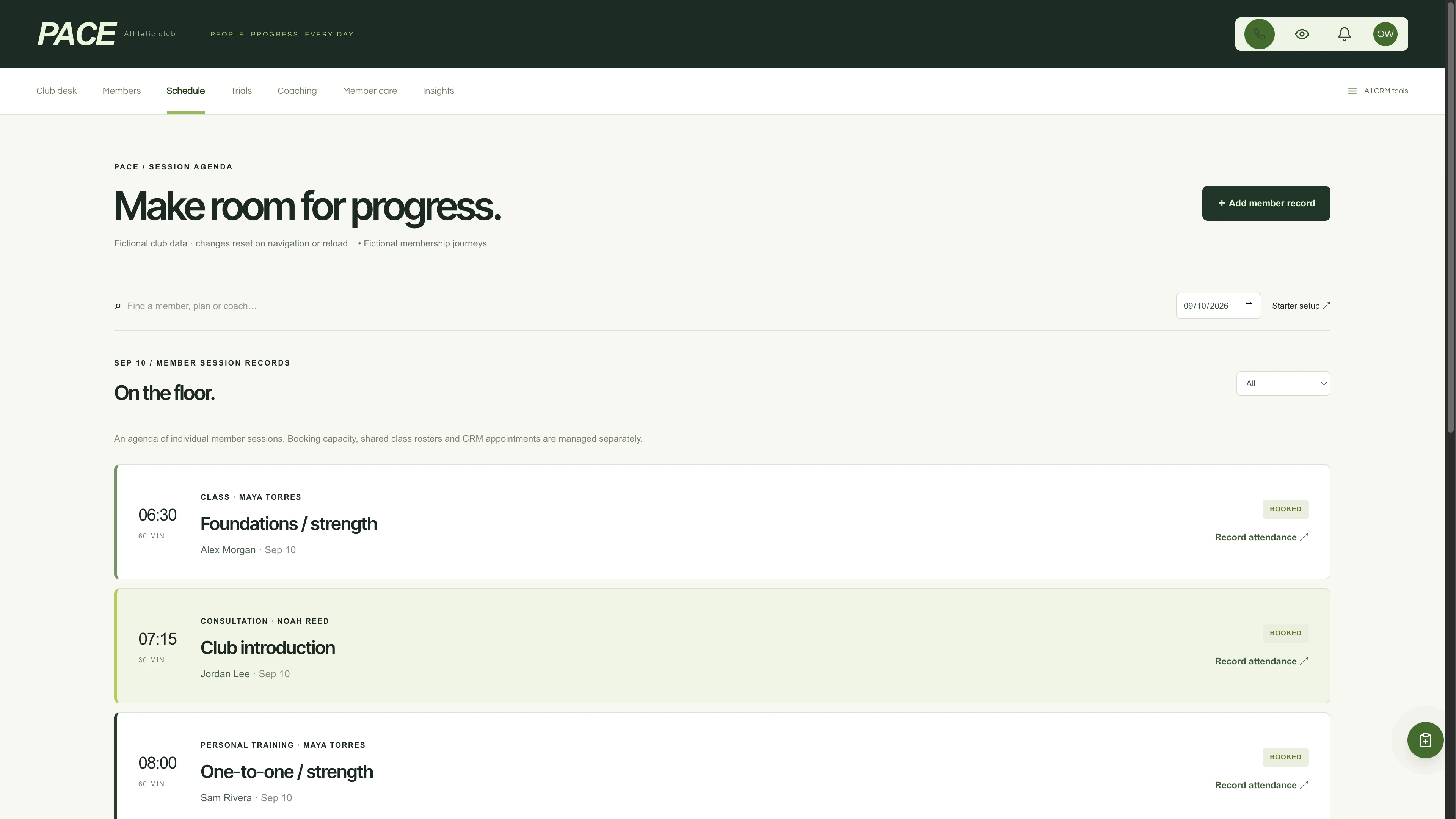Click the 09/10/2026 date field

1219,306
